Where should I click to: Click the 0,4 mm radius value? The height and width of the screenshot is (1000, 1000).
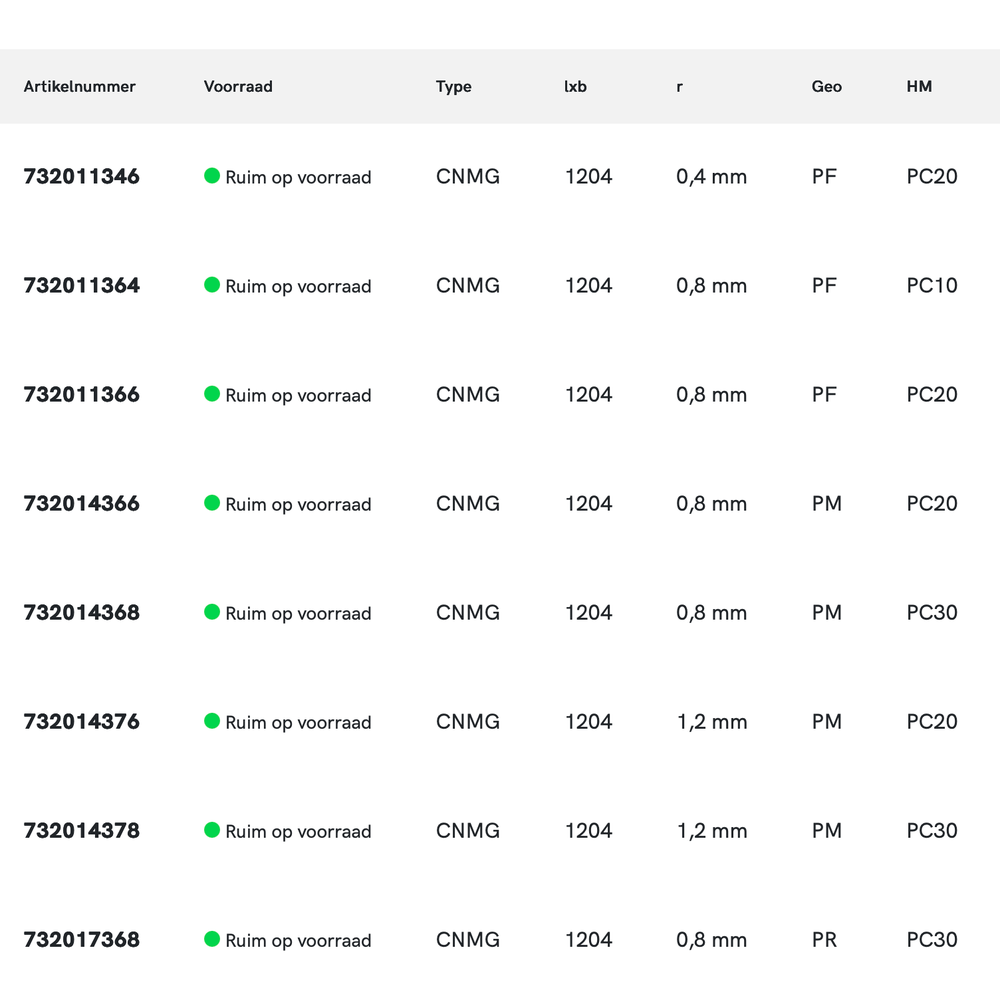712,177
